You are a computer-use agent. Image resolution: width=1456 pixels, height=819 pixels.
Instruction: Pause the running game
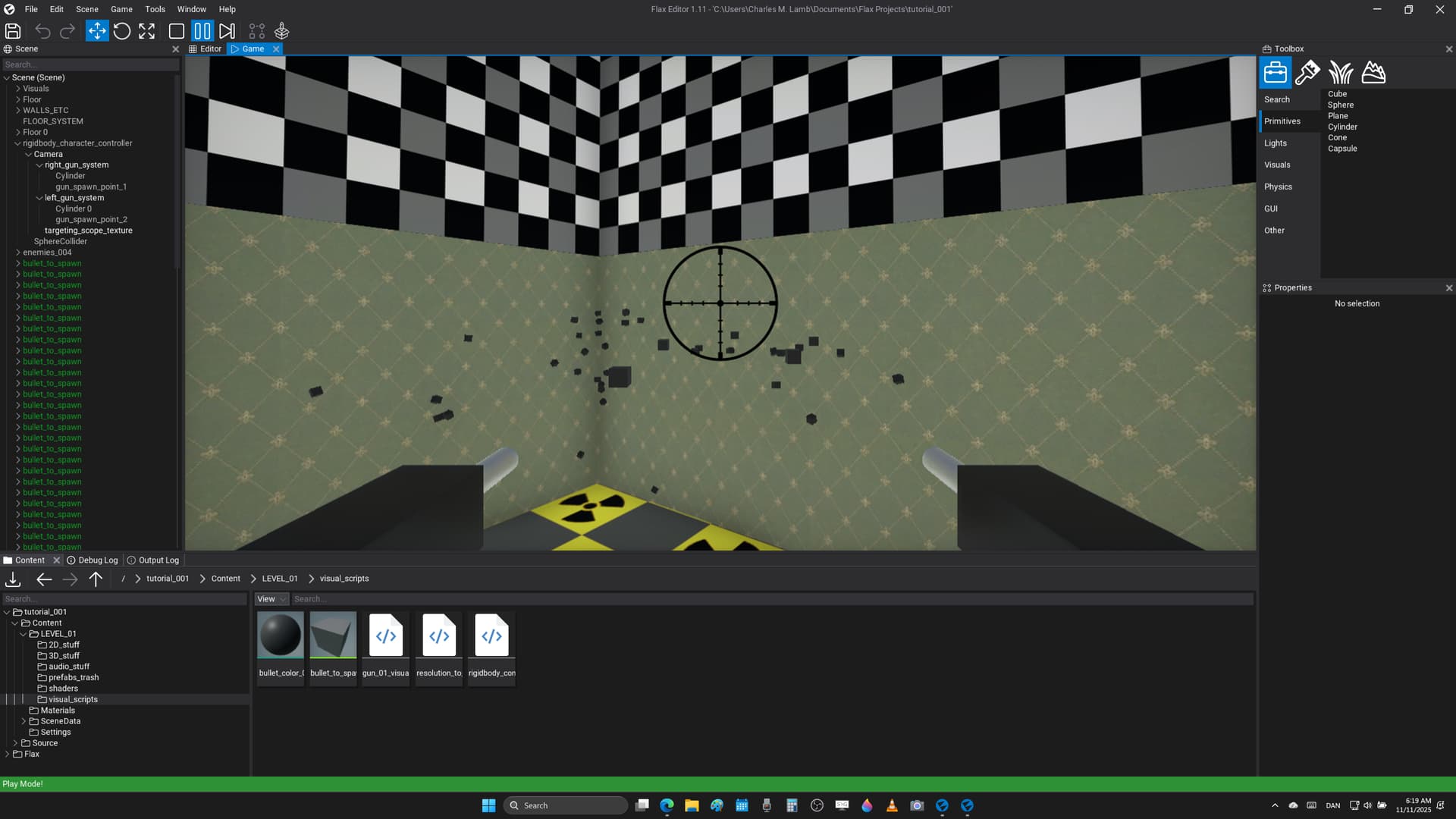coord(202,31)
